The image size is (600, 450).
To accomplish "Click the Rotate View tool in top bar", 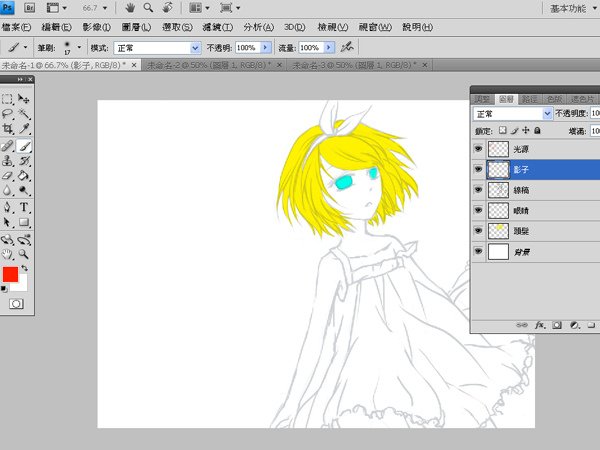I will coord(167,7).
